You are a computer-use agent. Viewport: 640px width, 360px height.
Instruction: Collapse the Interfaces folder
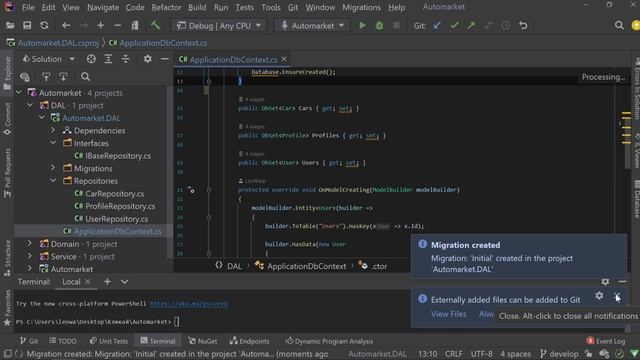pyautogui.click(x=53, y=143)
